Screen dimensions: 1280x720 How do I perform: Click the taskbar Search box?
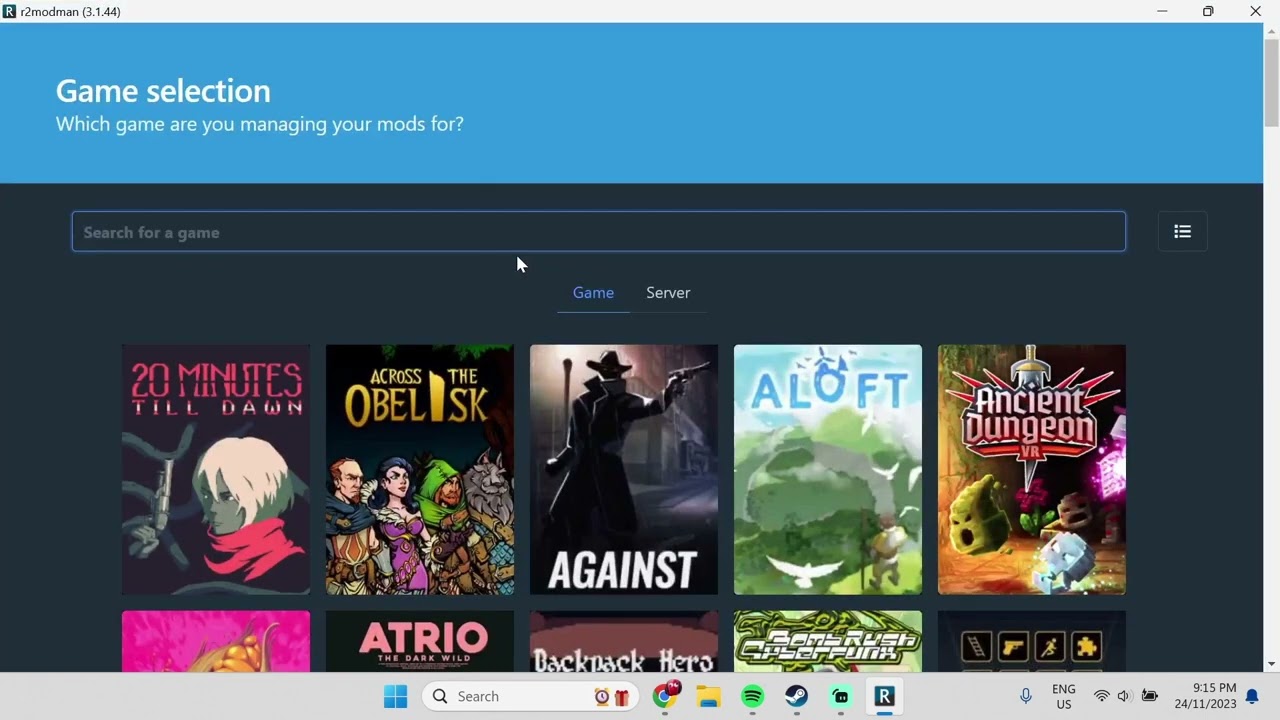coord(530,696)
